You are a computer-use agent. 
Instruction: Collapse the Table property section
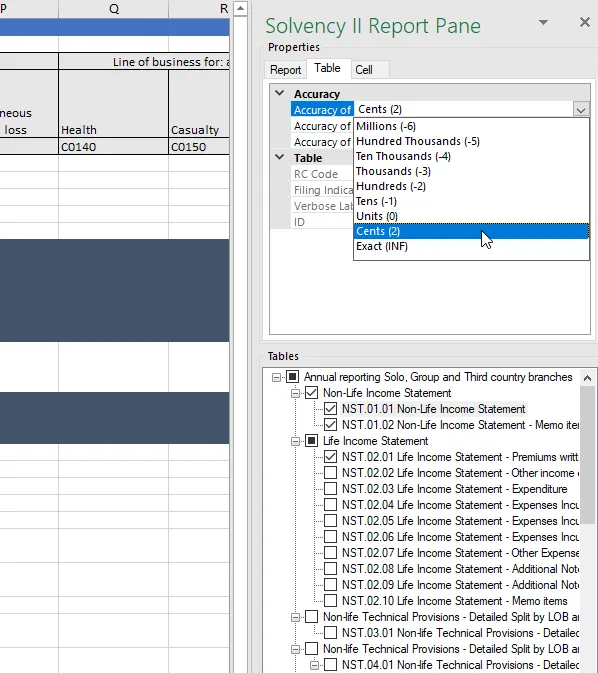[279, 158]
